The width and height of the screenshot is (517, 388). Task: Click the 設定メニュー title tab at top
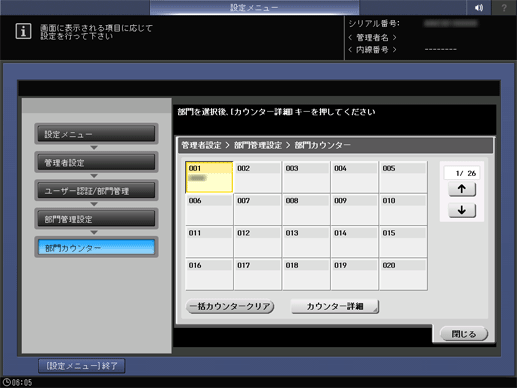tap(254, 7)
